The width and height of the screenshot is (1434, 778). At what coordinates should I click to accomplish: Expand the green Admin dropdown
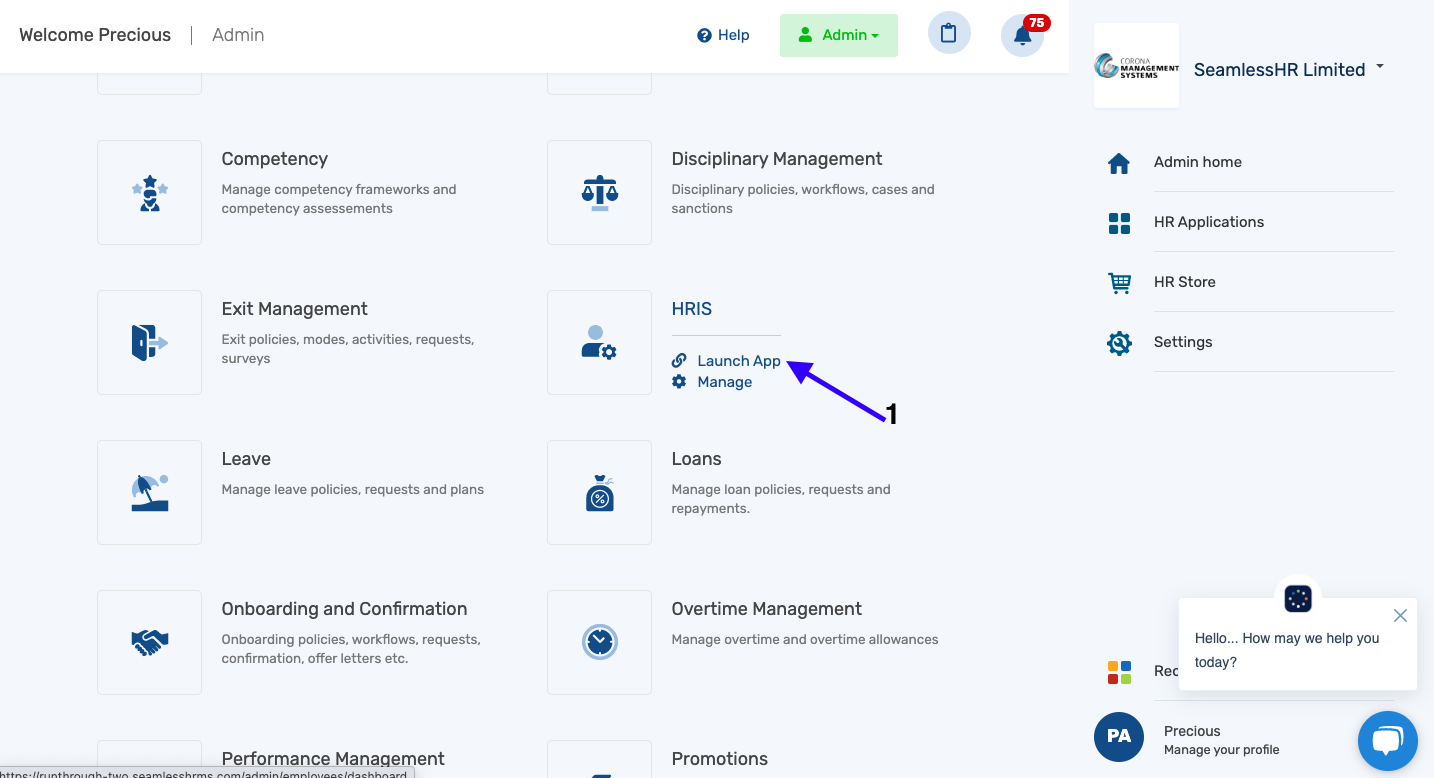838,33
